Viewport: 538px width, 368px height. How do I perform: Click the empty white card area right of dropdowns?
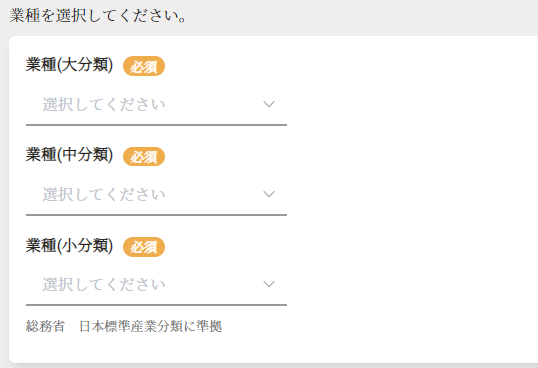pyautogui.click(x=412, y=199)
